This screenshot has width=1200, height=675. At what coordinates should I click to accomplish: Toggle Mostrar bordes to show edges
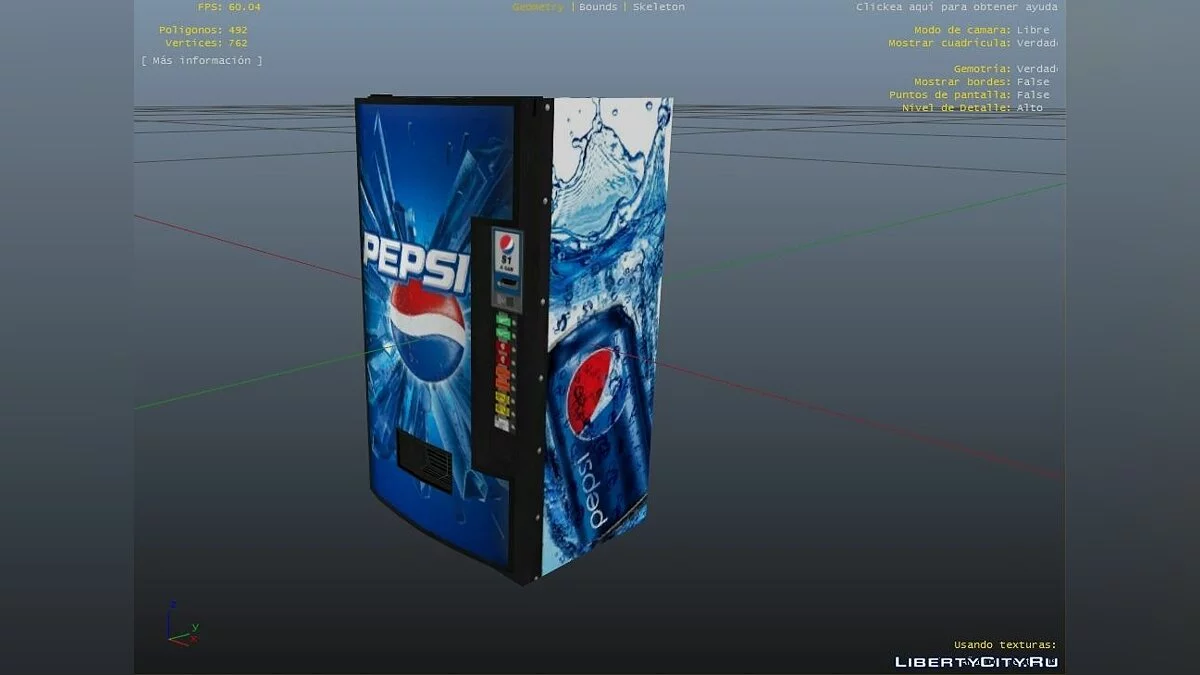(1033, 82)
